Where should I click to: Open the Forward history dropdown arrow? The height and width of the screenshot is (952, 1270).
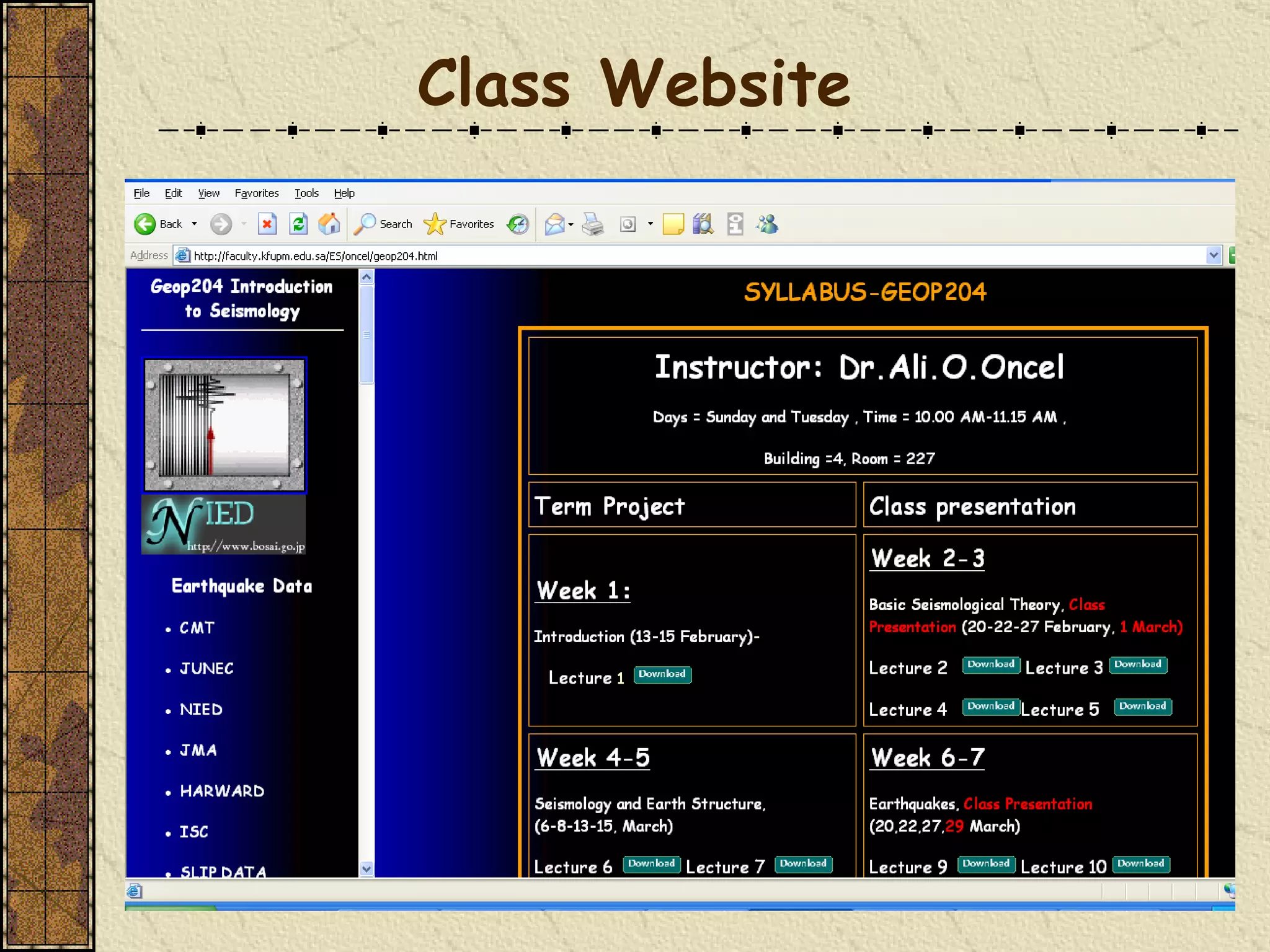(244, 224)
